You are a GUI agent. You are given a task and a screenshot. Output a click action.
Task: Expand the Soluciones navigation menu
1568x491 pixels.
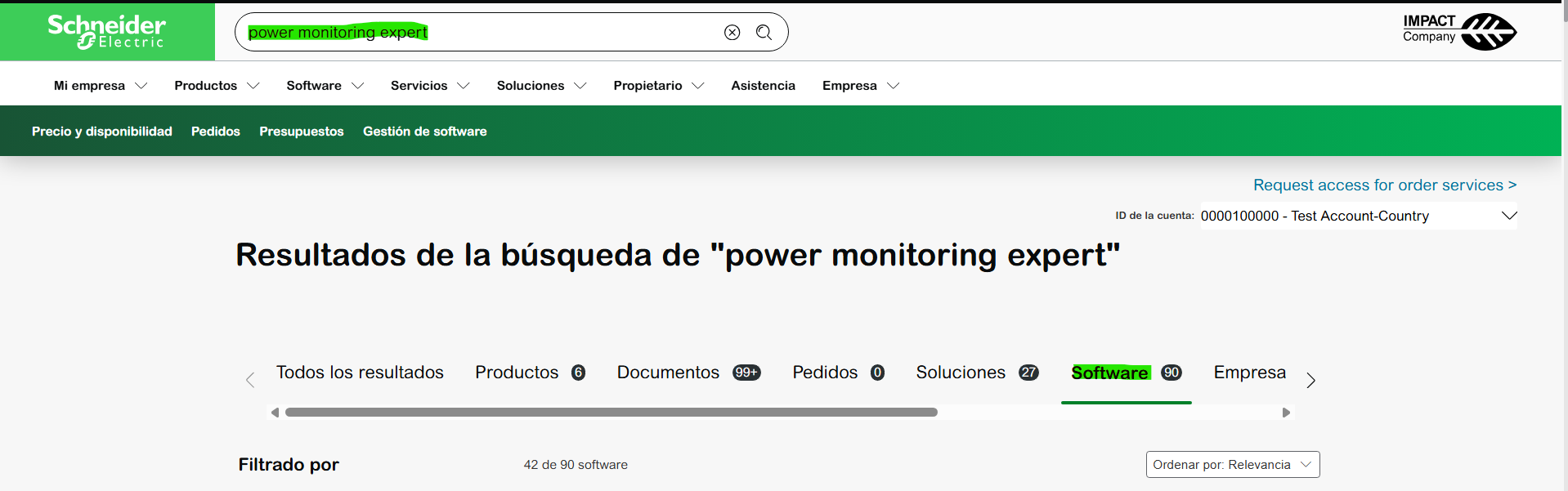pyautogui.click(x=541, y=86)
